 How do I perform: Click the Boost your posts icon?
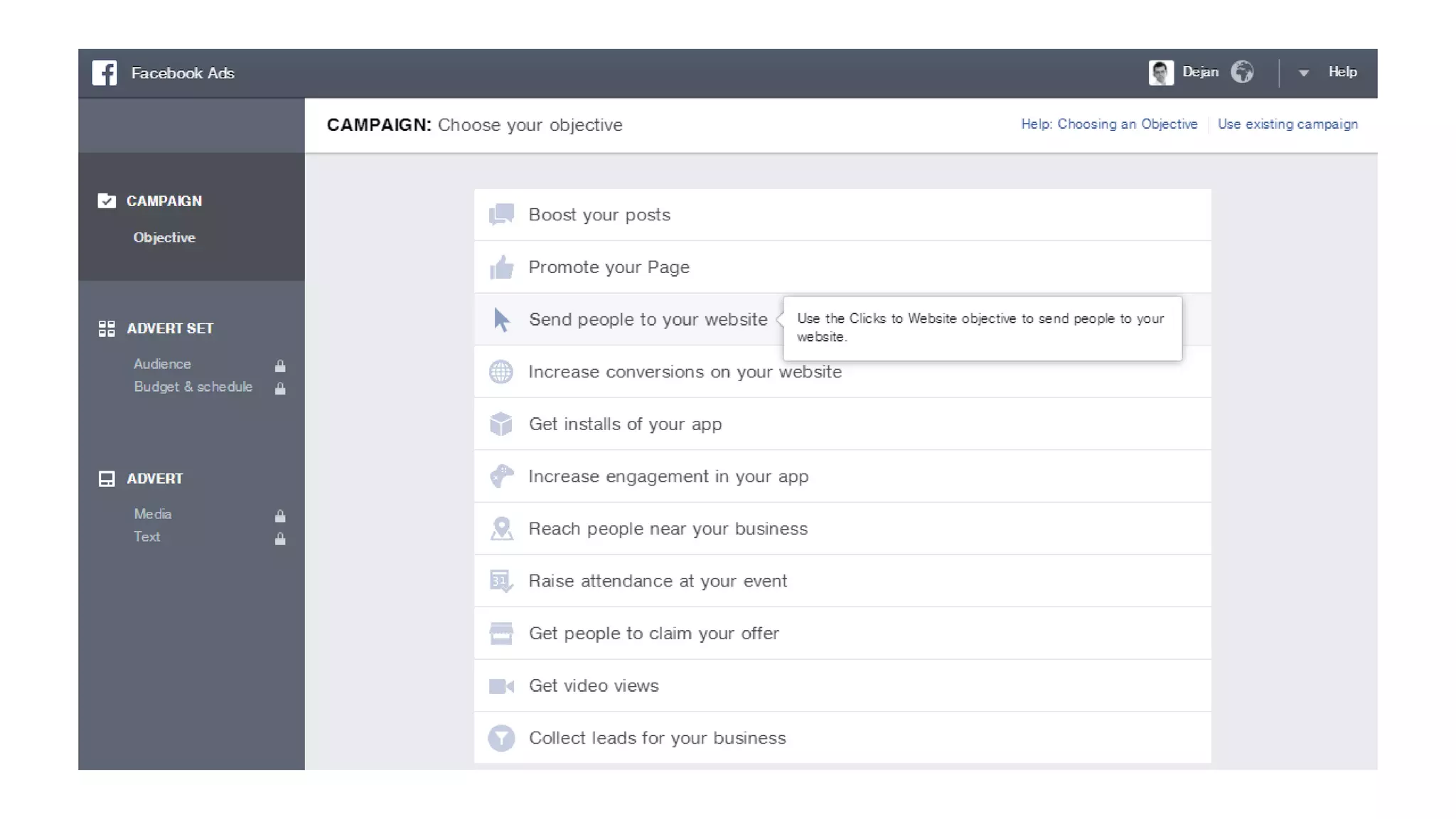point(501,215)
